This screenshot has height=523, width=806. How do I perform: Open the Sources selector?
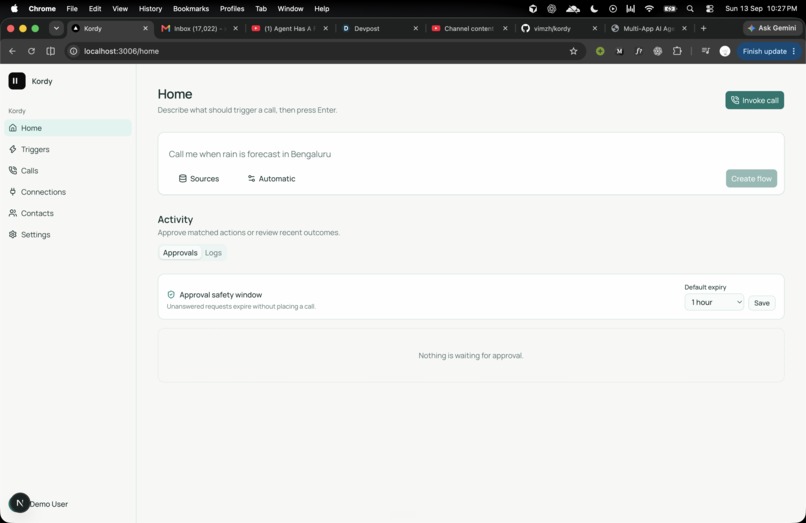pos(198,178)
